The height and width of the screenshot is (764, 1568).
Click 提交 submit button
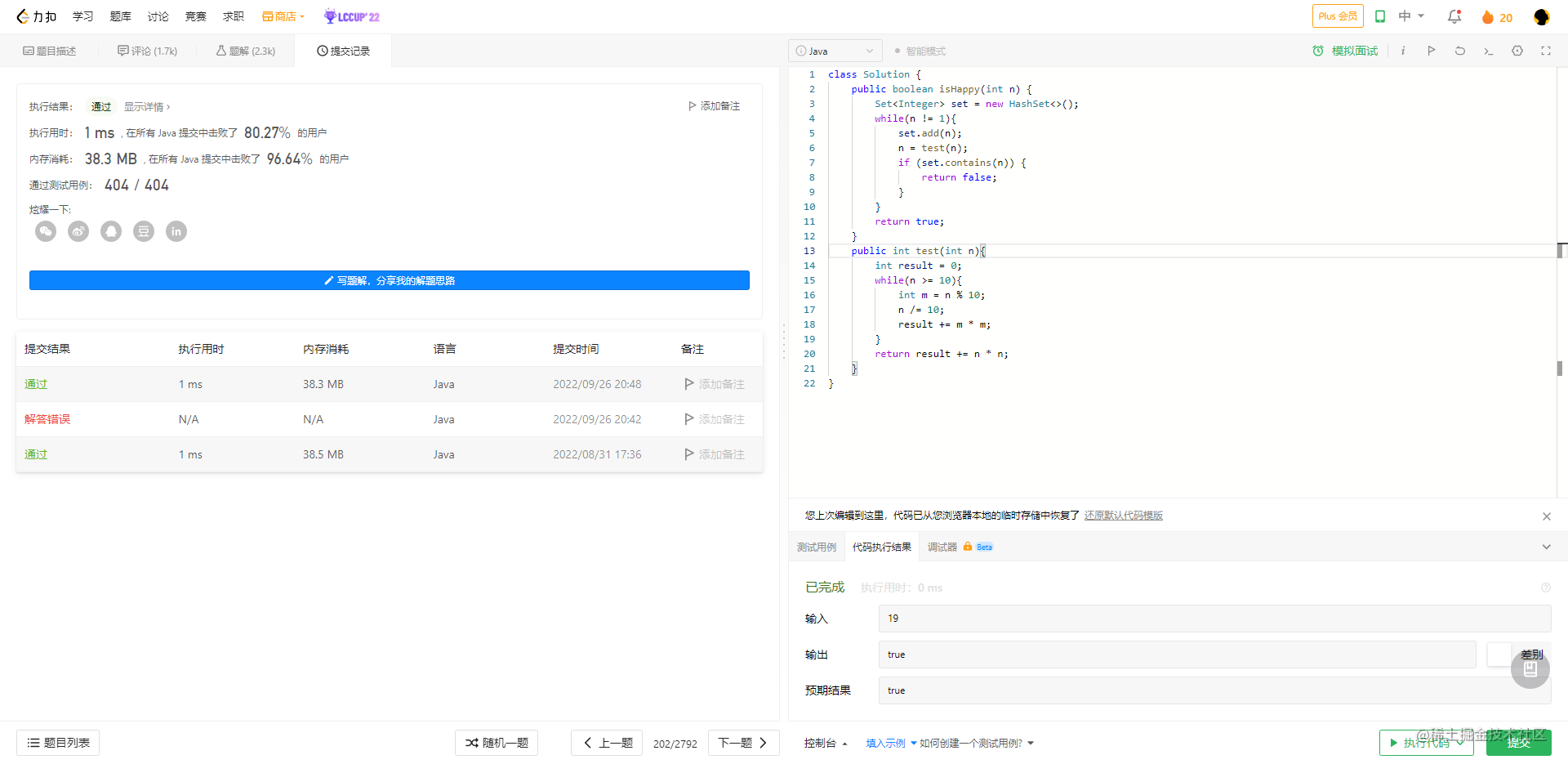pos(1519,743)
